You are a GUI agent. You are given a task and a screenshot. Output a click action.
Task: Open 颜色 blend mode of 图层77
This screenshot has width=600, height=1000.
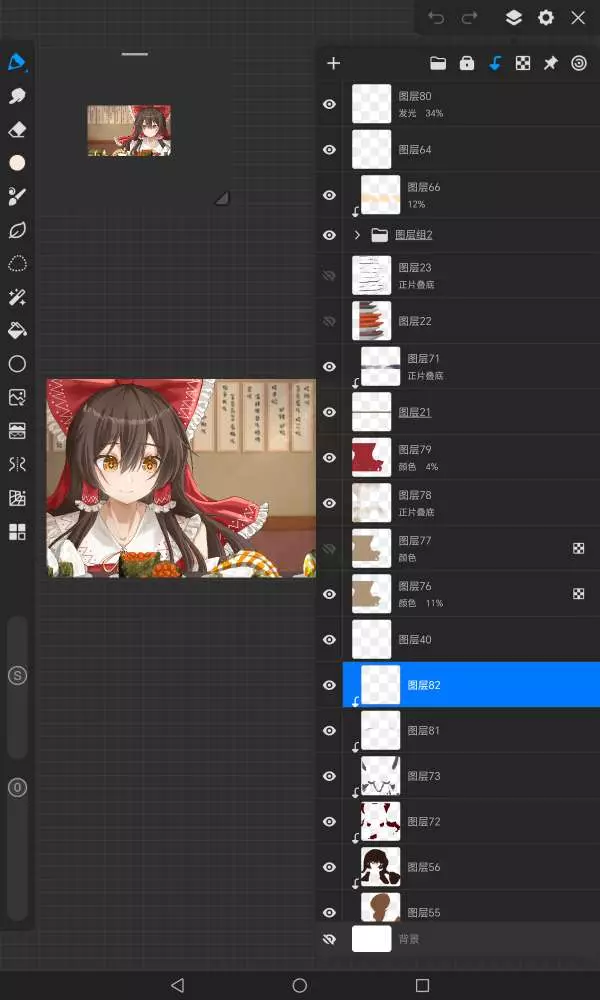click(x=407, y=558)
